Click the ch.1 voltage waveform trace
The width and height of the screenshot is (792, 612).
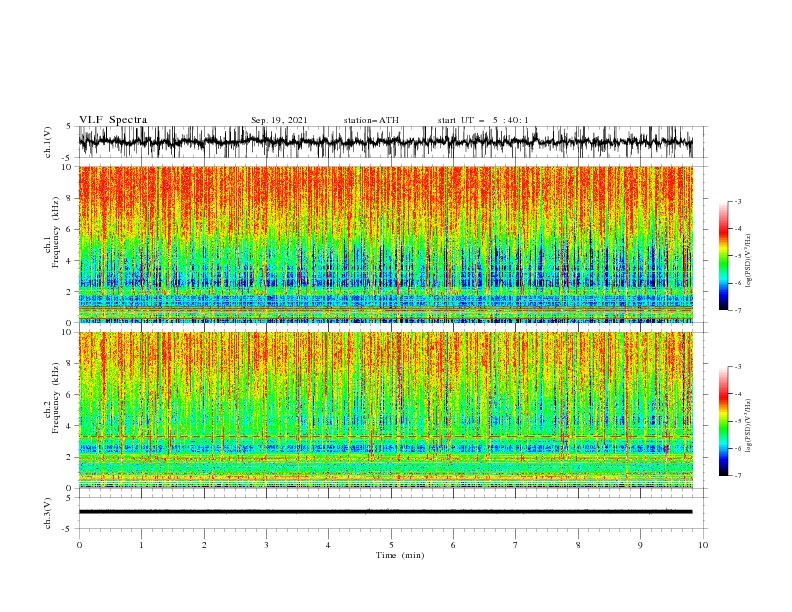pyautogui.click(x=385, y=141)
